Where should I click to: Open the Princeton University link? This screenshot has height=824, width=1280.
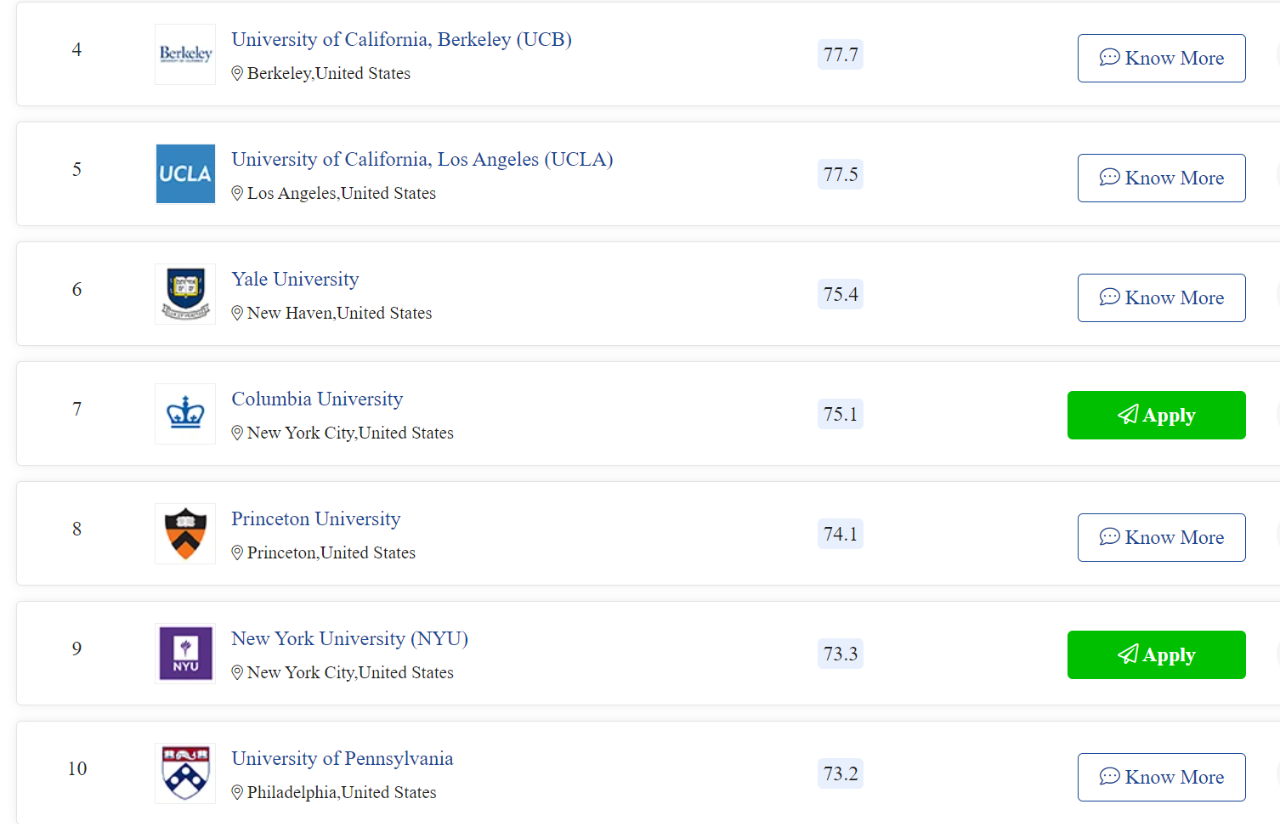point(316,519)
